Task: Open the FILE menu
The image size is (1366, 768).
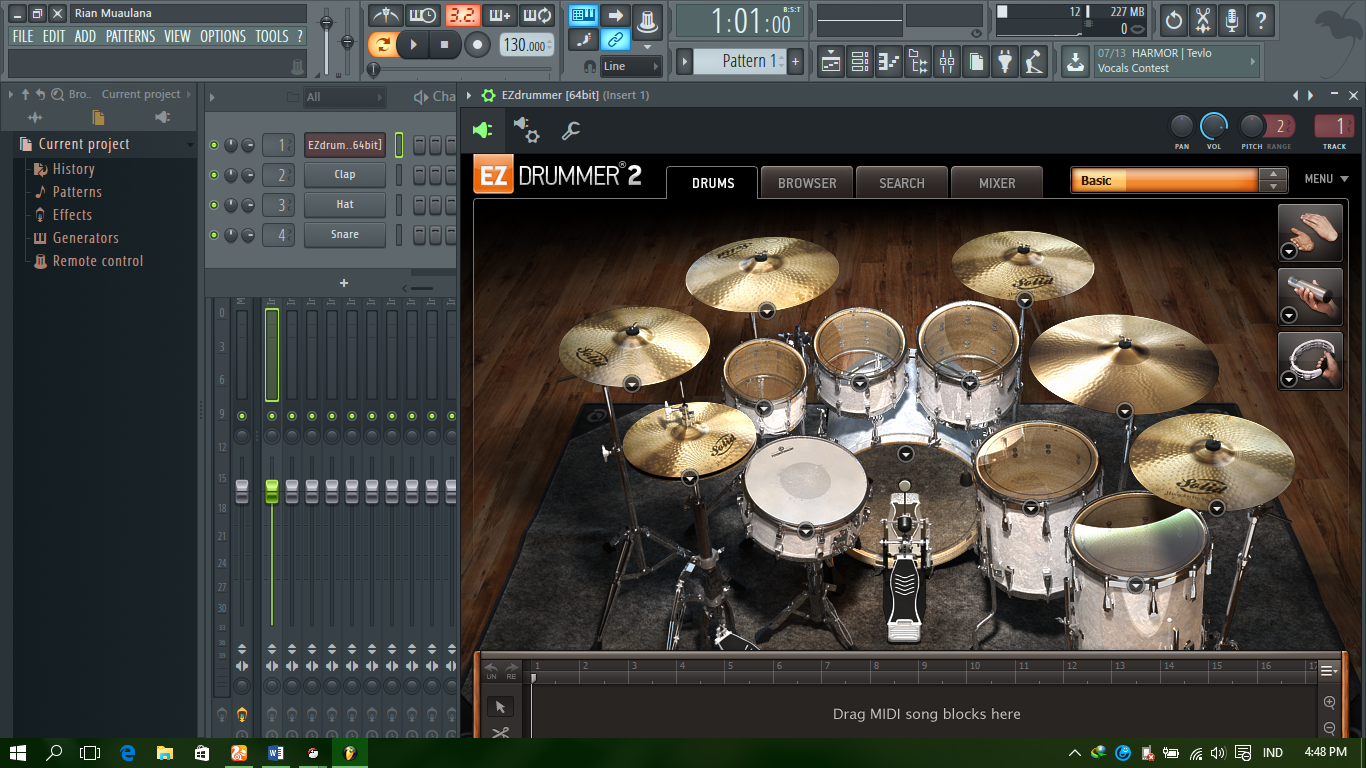Action: 23,36
